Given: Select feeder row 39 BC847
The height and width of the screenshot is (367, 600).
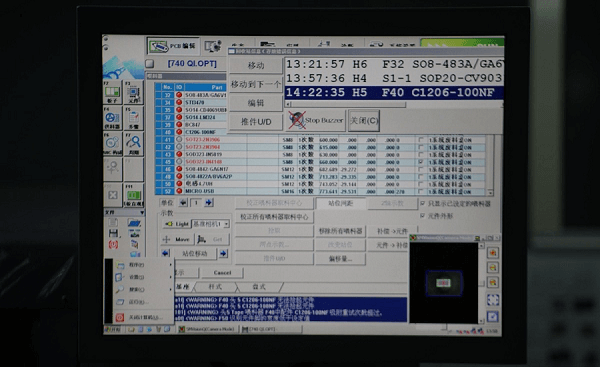Looking at the screenshot, I should point(191,124).
